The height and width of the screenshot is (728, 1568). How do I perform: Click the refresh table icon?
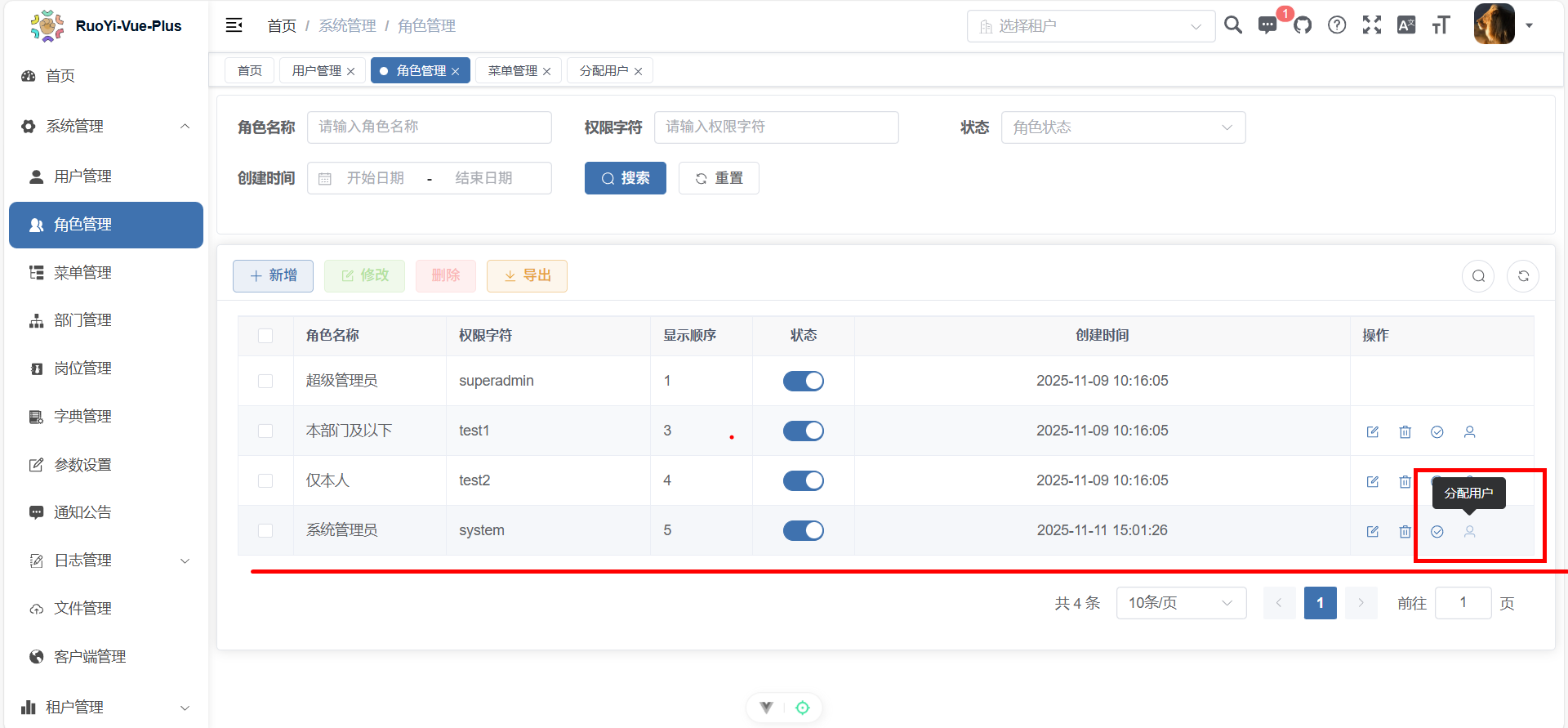click(1523, 276)
